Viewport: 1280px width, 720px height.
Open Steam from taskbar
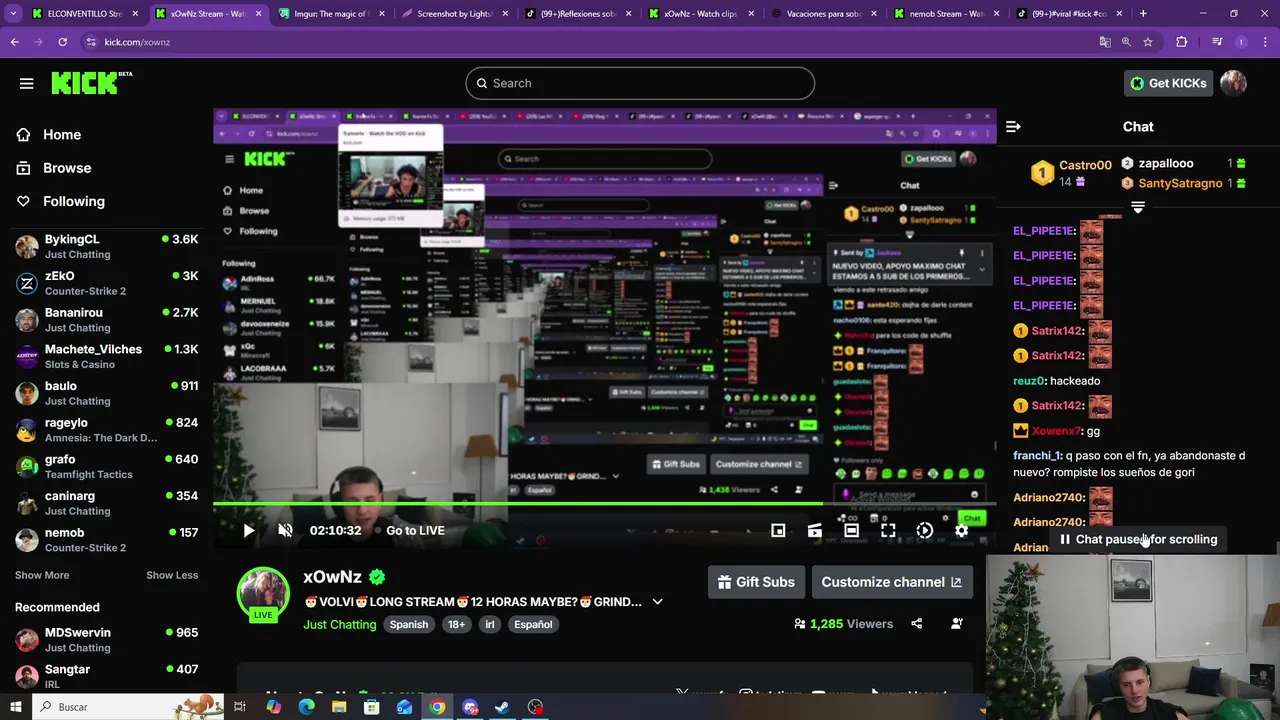click(503, 707)
